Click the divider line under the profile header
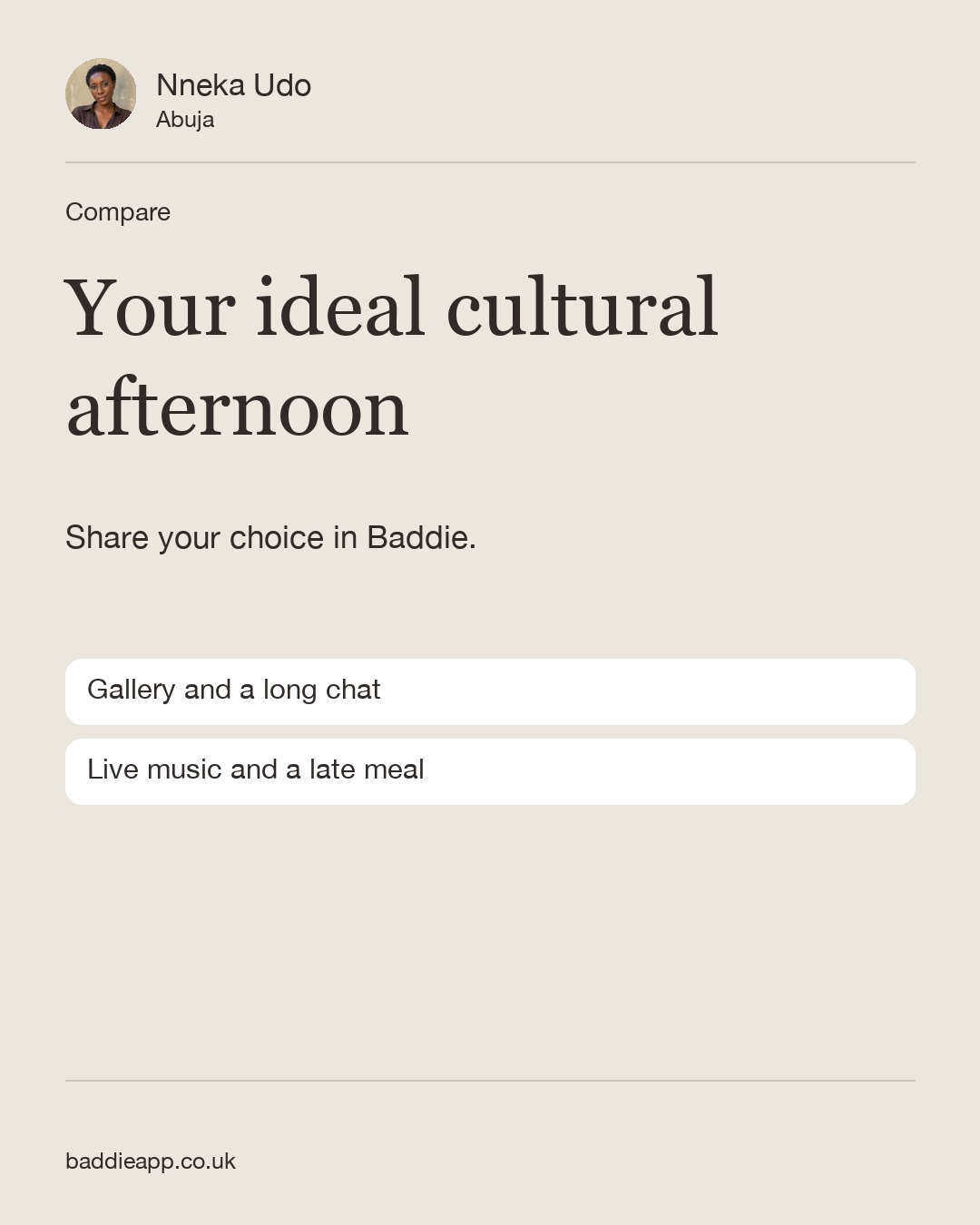 (x=490, y=162)
